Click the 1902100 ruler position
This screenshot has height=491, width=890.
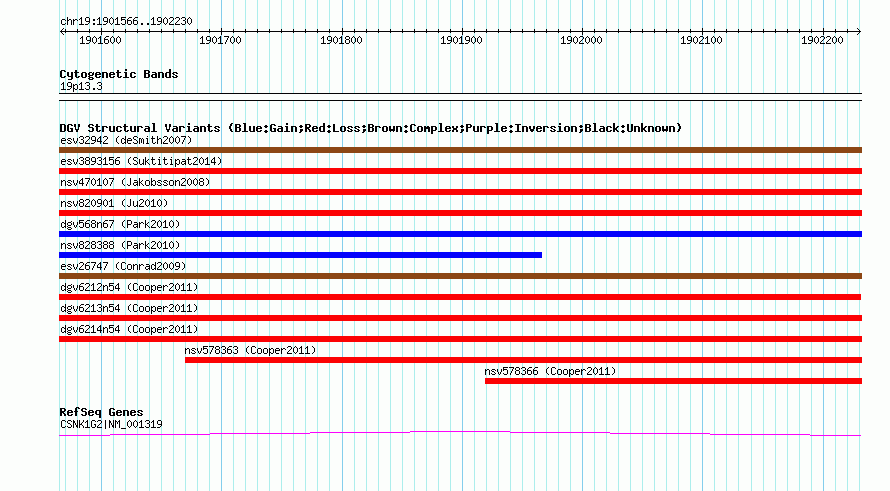702,40
